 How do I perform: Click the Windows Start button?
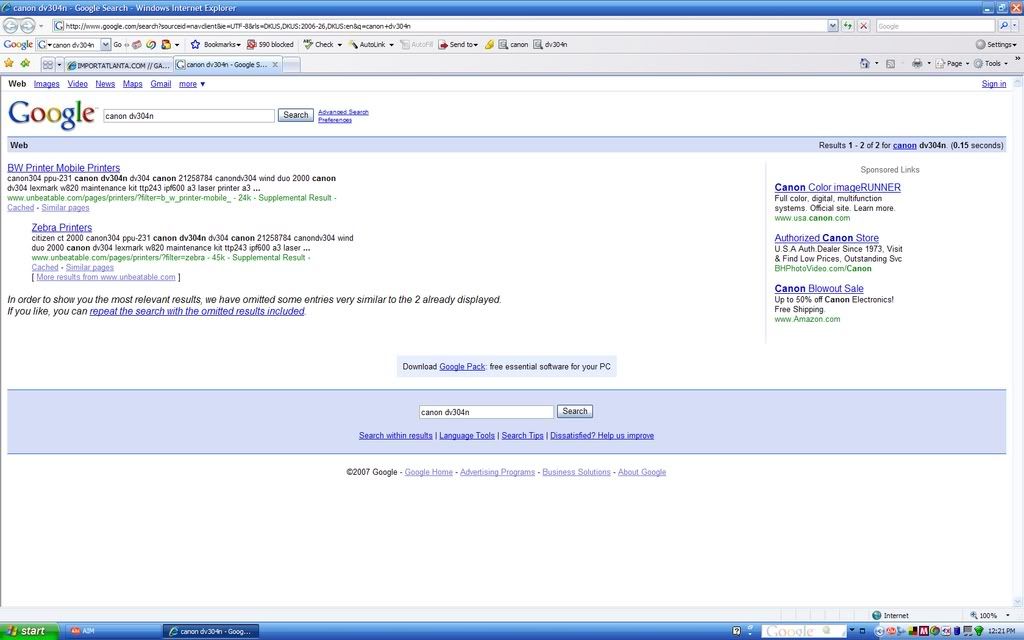(x=27, y=631)
